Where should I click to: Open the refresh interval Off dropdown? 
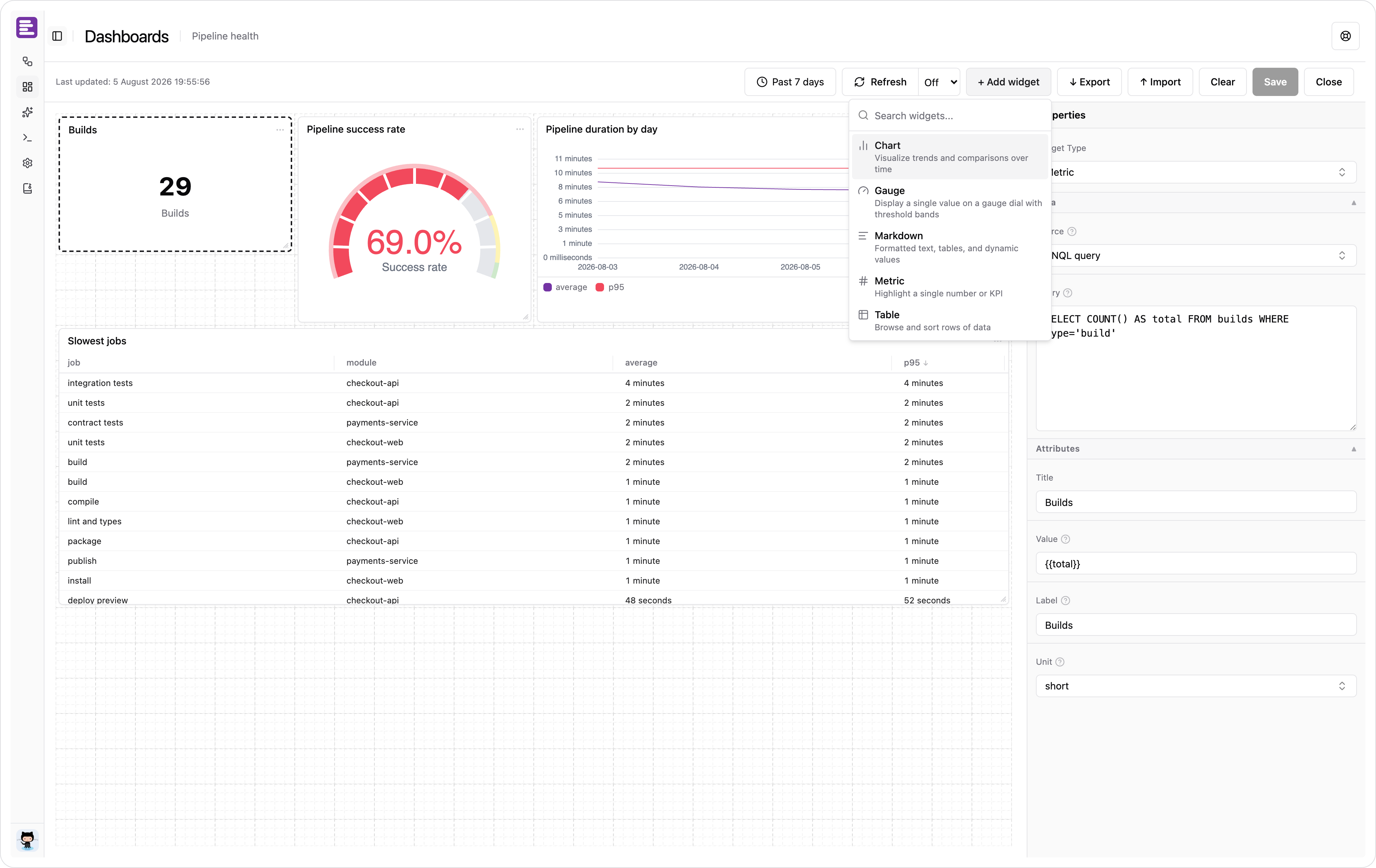(x=940, y=82)
